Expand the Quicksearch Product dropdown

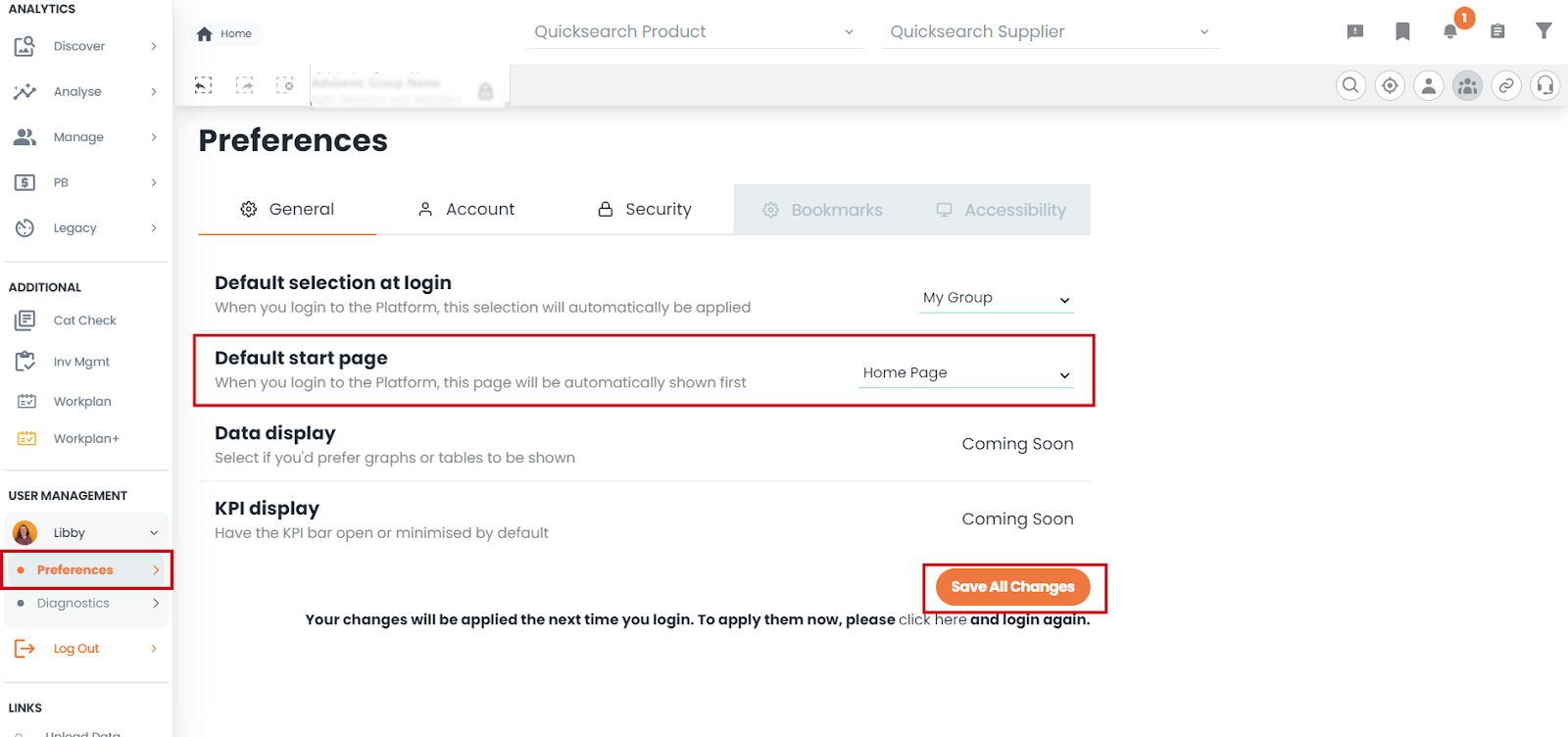point(695,31)
